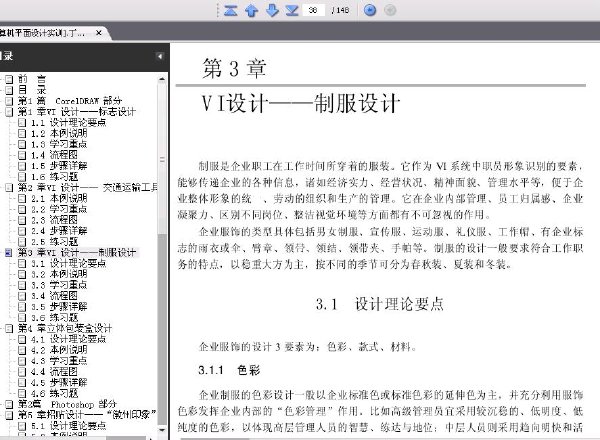Viewport: 600px width, 440px height.
Task: Click the 3.1 设计理论要点 heading in page
Action: [x=380, y=304]
